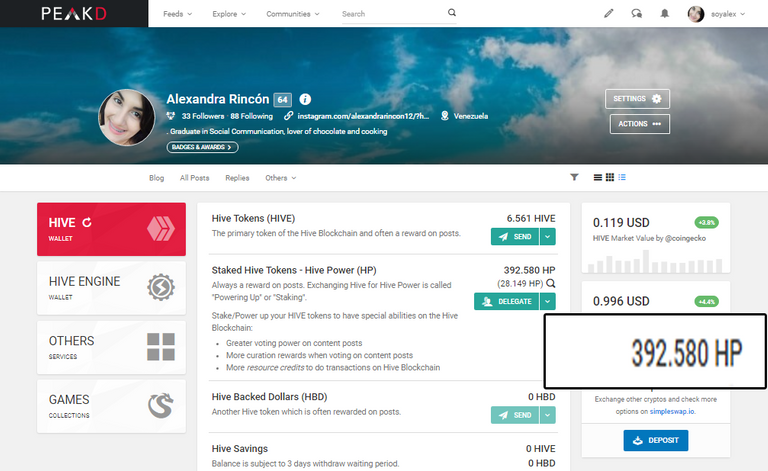768x471 pixels.
Task: Select the grid view layout icon
Action: coord(610,177)
